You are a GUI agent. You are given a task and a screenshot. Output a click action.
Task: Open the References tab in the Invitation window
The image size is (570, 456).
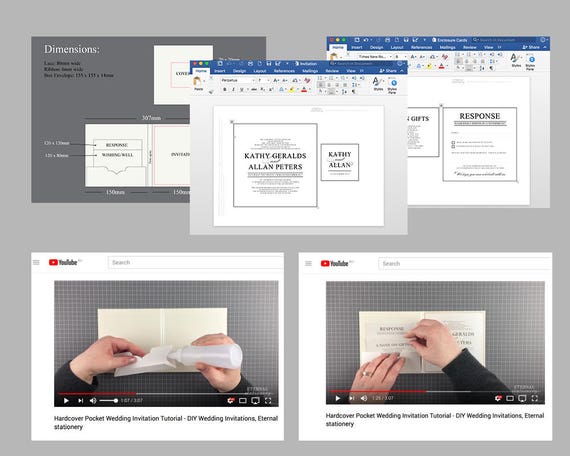point(284,71)
